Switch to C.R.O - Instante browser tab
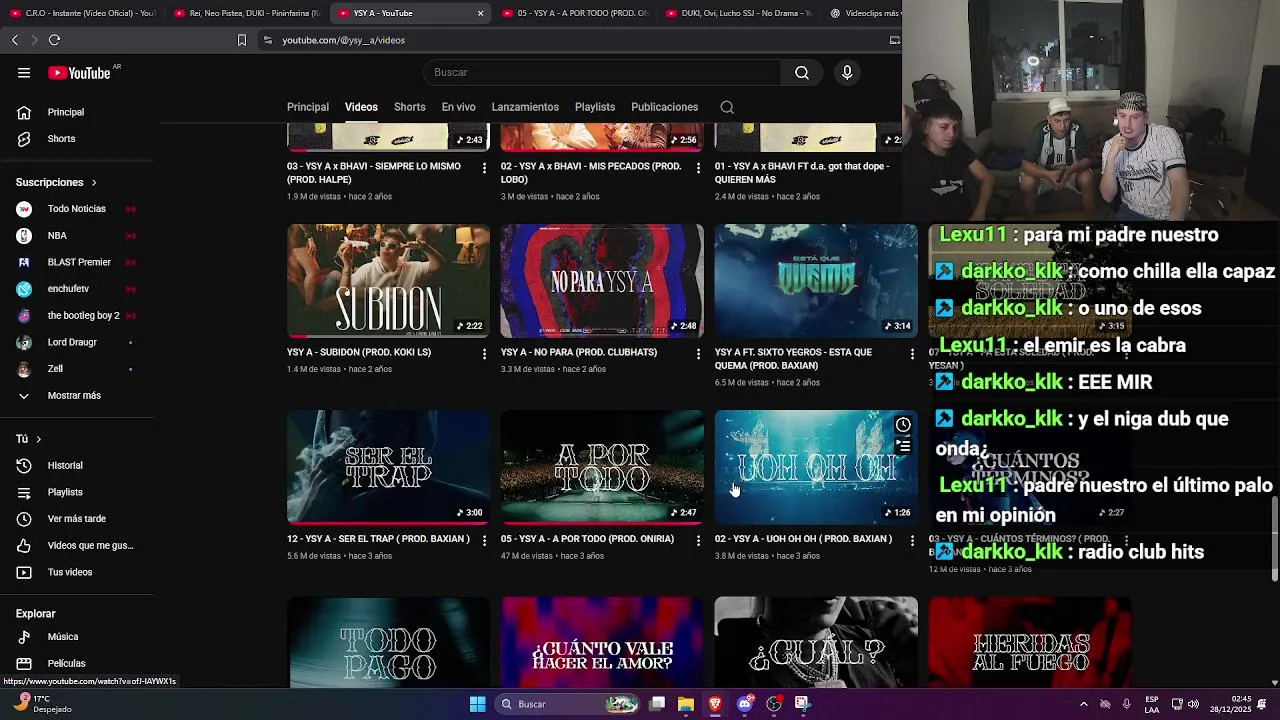Viewport: 1280px width, 720px height. click(x=82, y=13)
